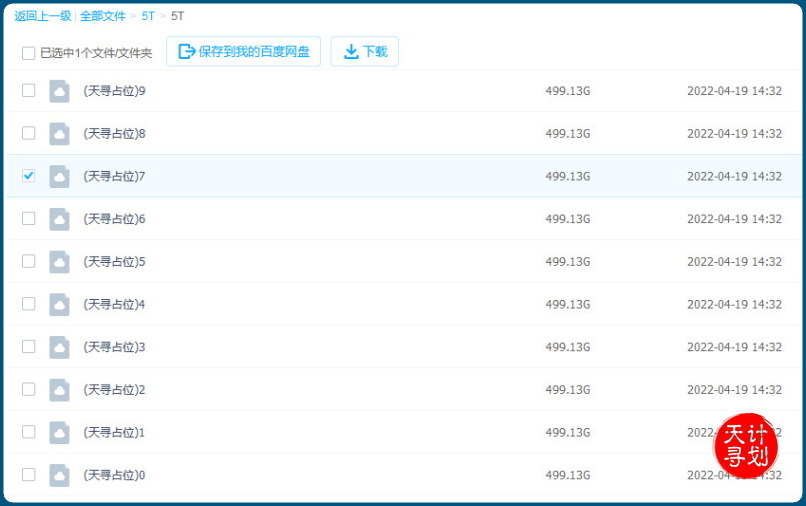This screenshot has height=506, width=806.
Task: Navigate to parent 5T breadcrumb folder
Action: click(148, 16)
